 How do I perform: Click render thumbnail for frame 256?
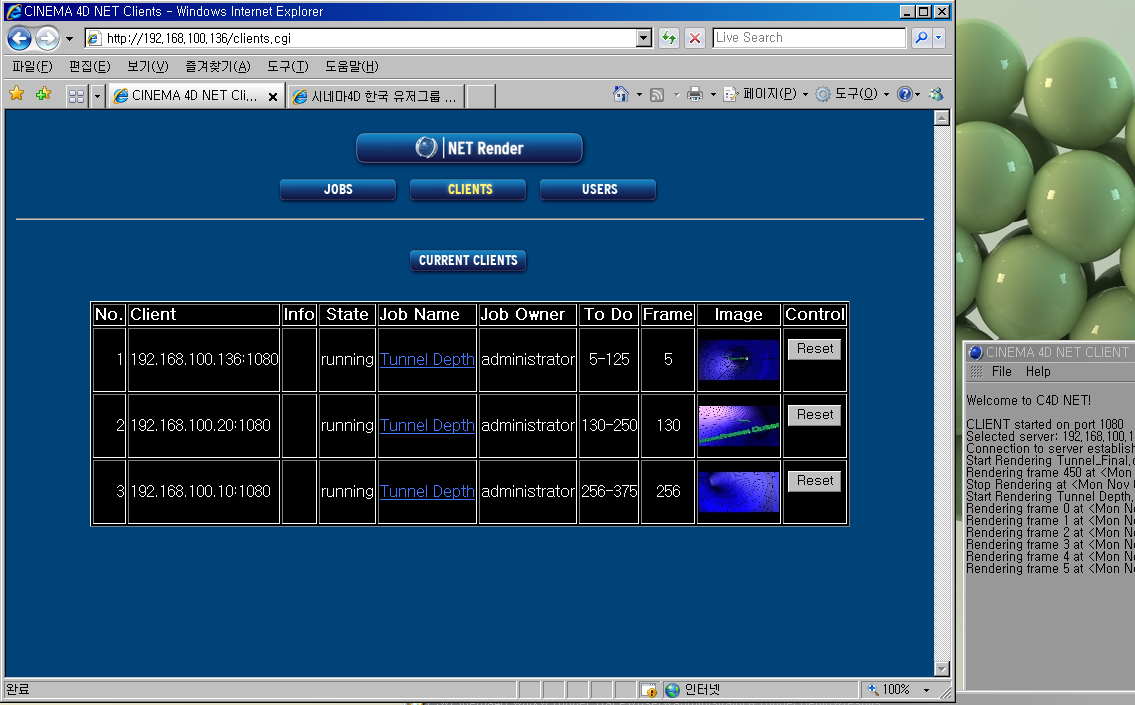[x=739, y=491]
